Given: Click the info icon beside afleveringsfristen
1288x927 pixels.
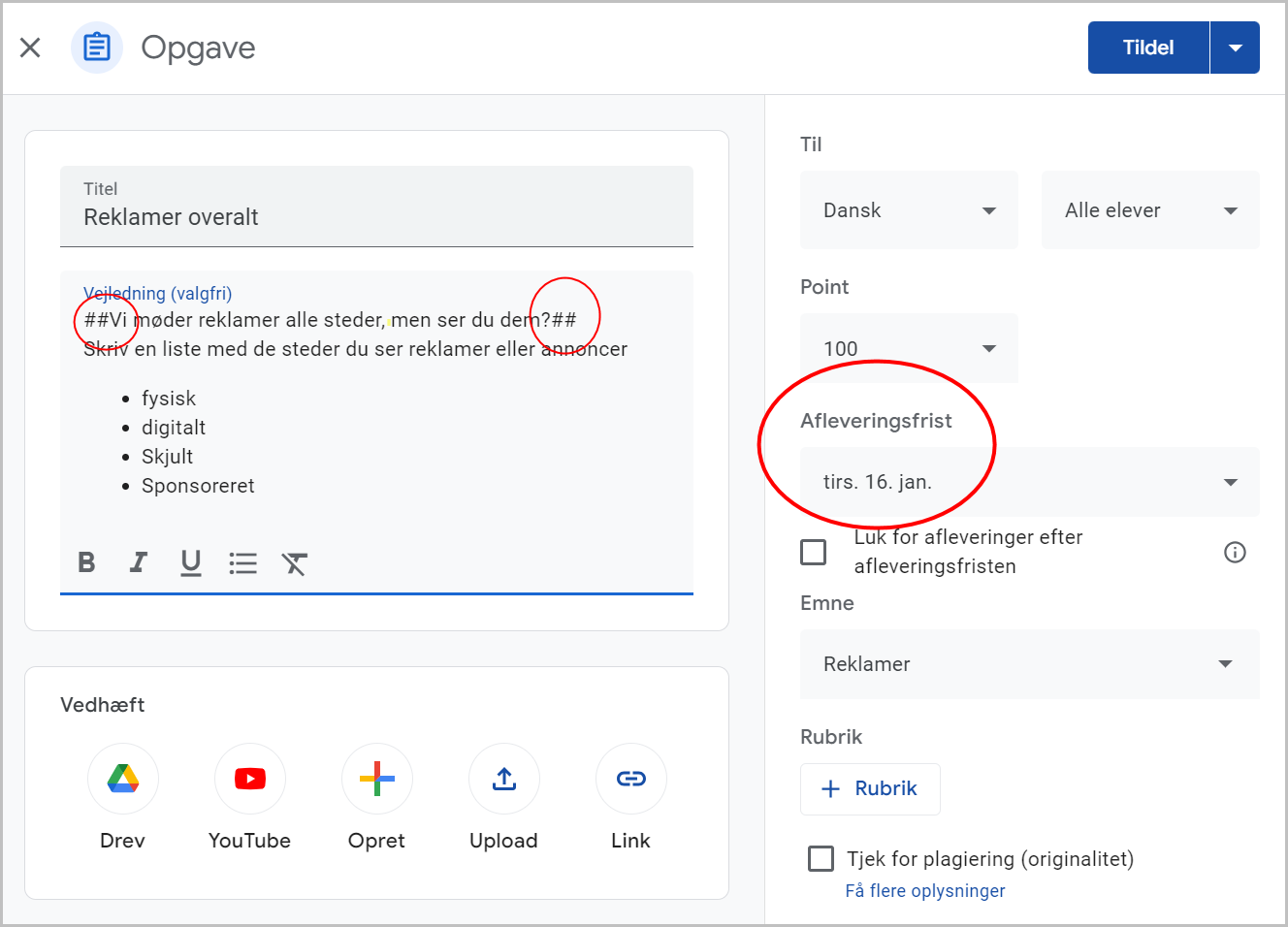Looking at the screenshot, I should tap(1235, 552).
